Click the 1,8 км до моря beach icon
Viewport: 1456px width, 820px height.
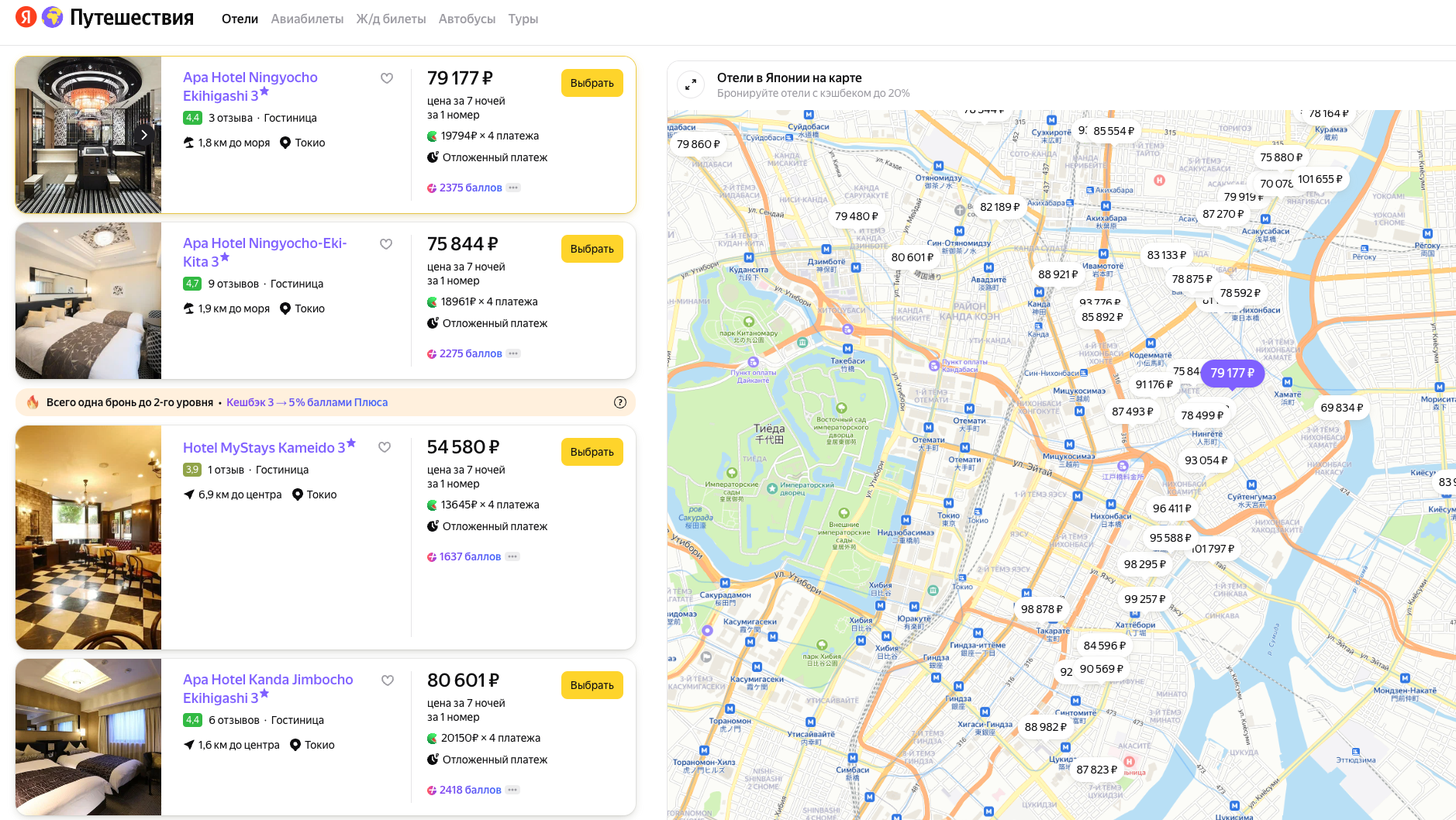(x=188, y=143)
